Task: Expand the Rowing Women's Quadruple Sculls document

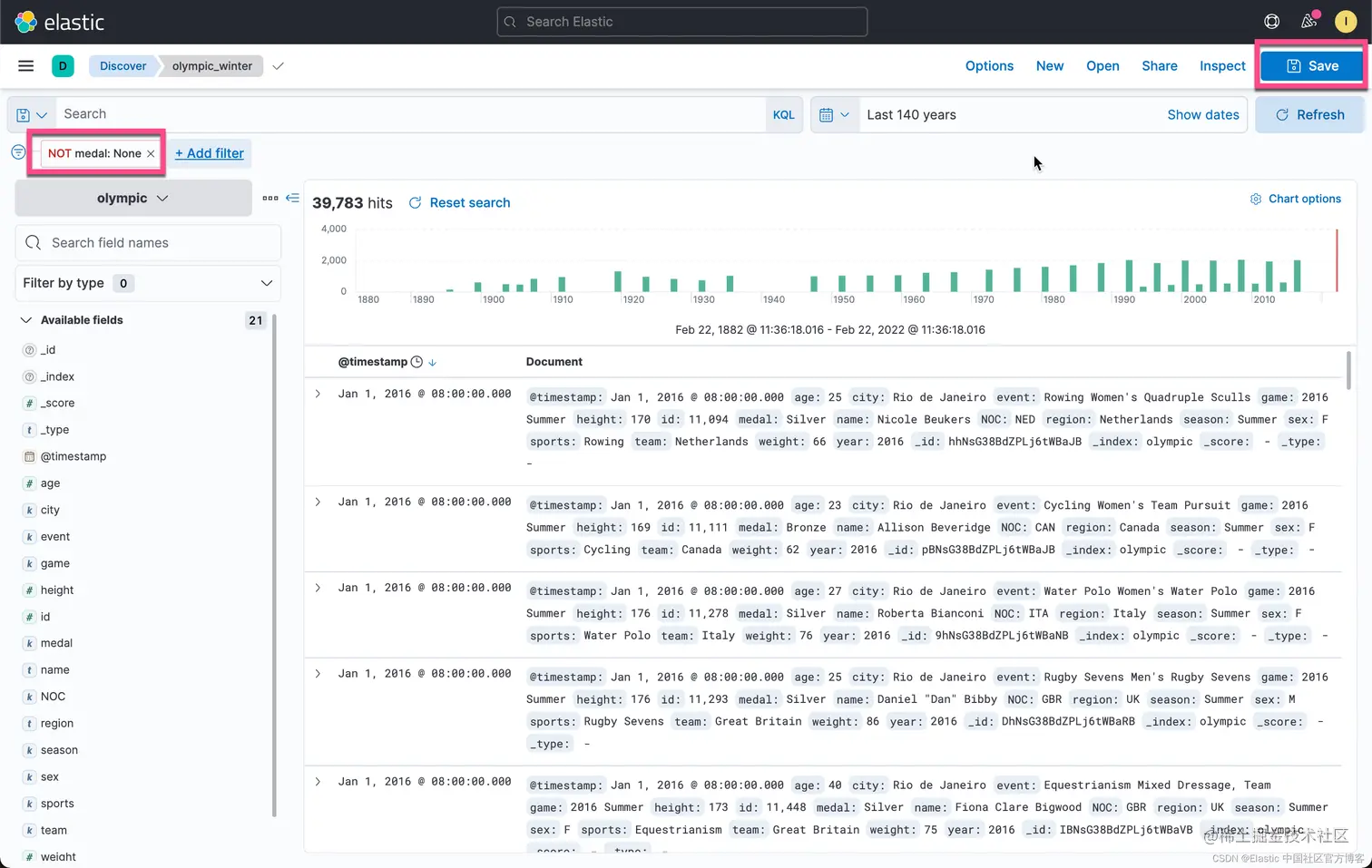Action: 318,394
